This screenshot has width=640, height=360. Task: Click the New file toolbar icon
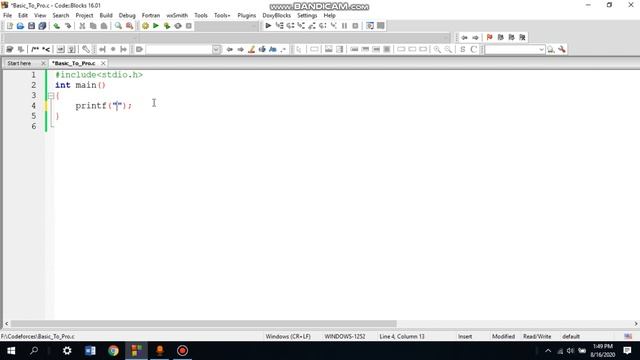click(9, 26)
